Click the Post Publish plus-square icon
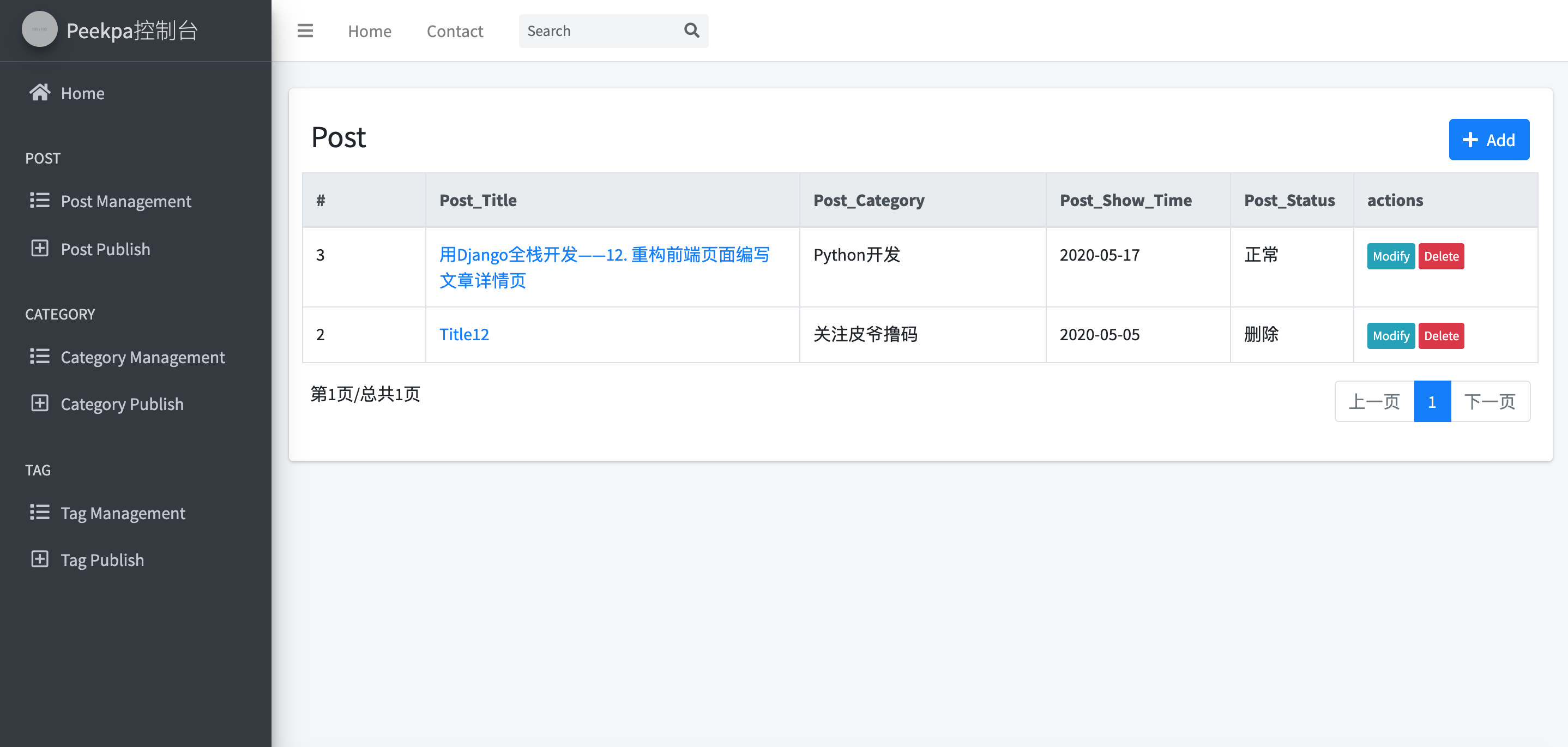Screen dimensions: 1568x747 click(x=40, y=249)
